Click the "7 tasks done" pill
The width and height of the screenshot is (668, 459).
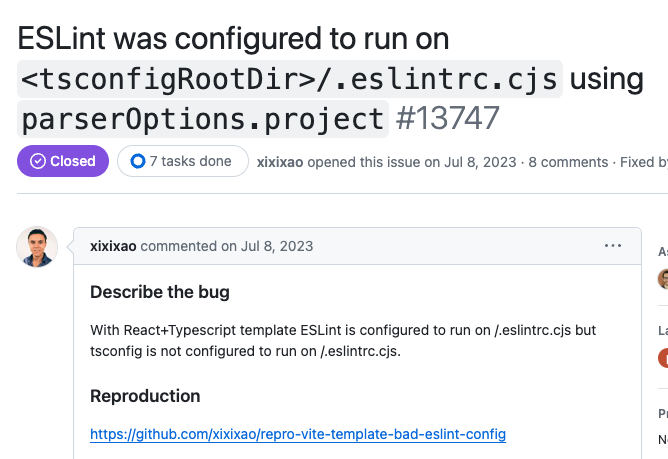(183, 161)
